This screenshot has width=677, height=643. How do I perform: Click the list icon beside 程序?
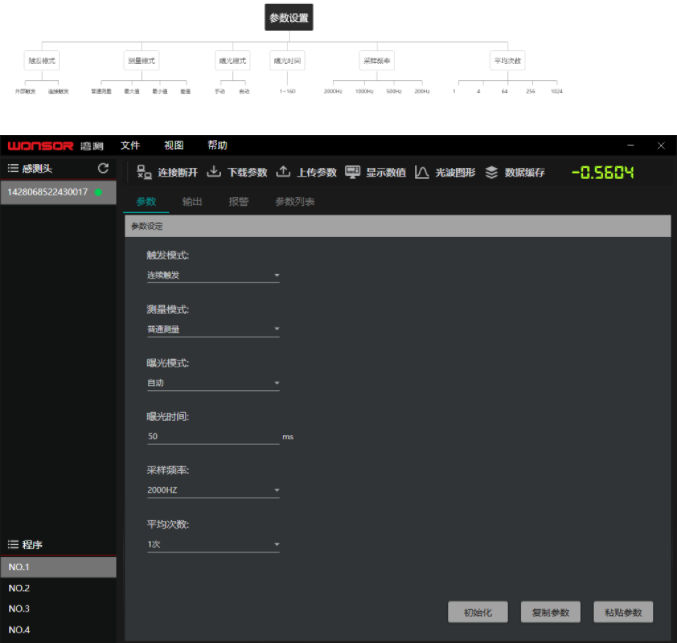[x=13, y=544]
